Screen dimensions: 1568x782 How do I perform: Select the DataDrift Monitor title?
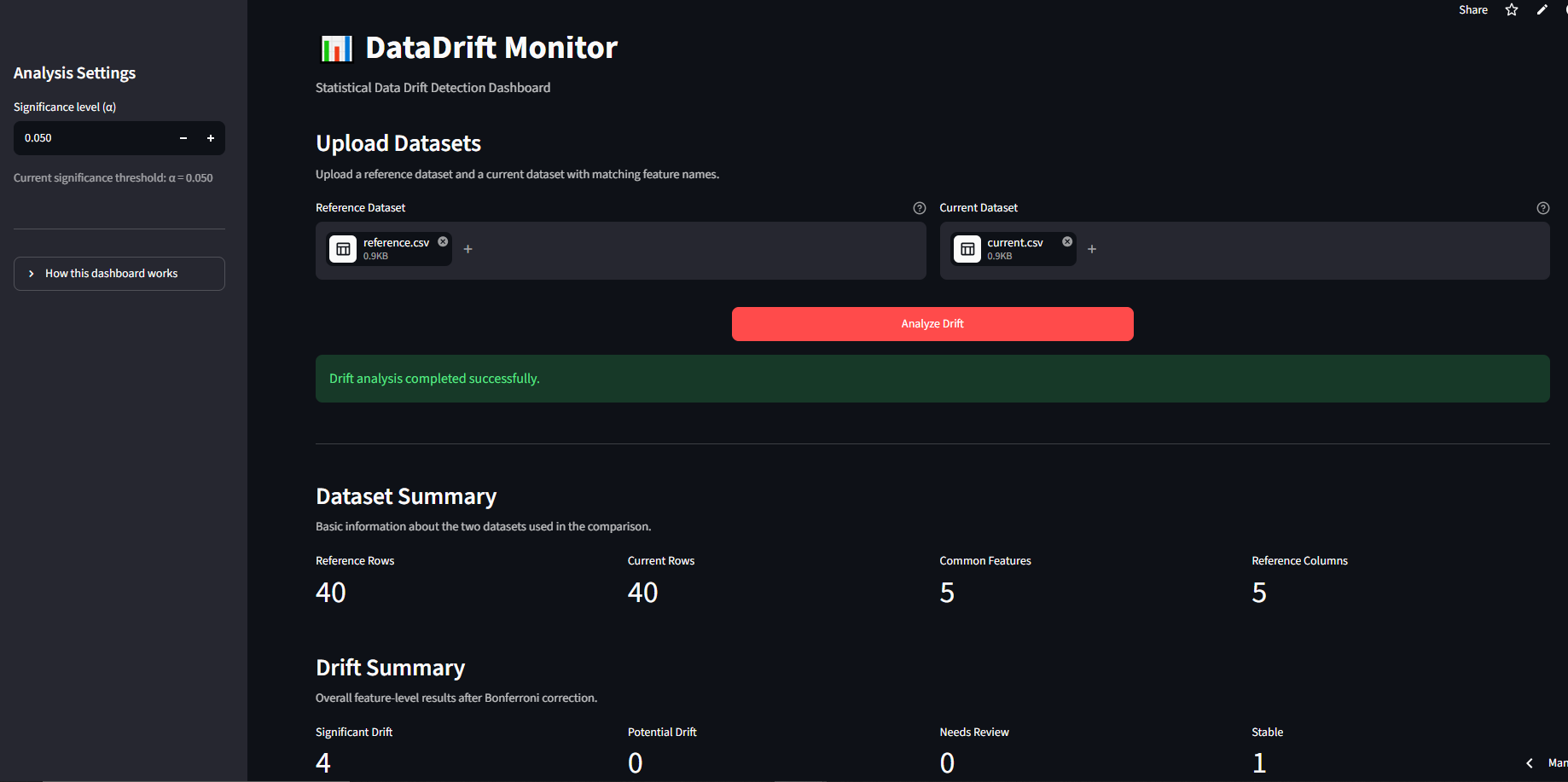point(491,48)
